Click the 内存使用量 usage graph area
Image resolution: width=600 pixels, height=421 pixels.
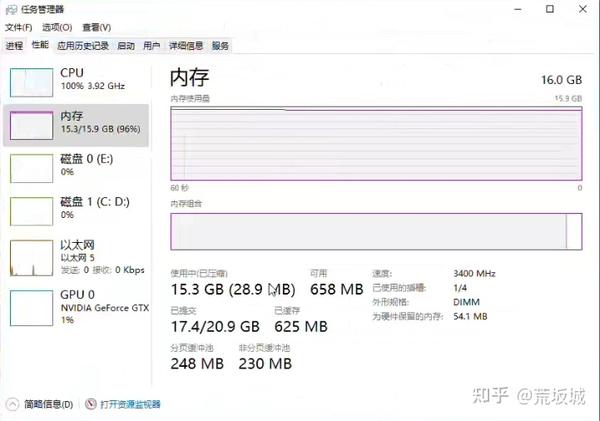click(376, 144)
